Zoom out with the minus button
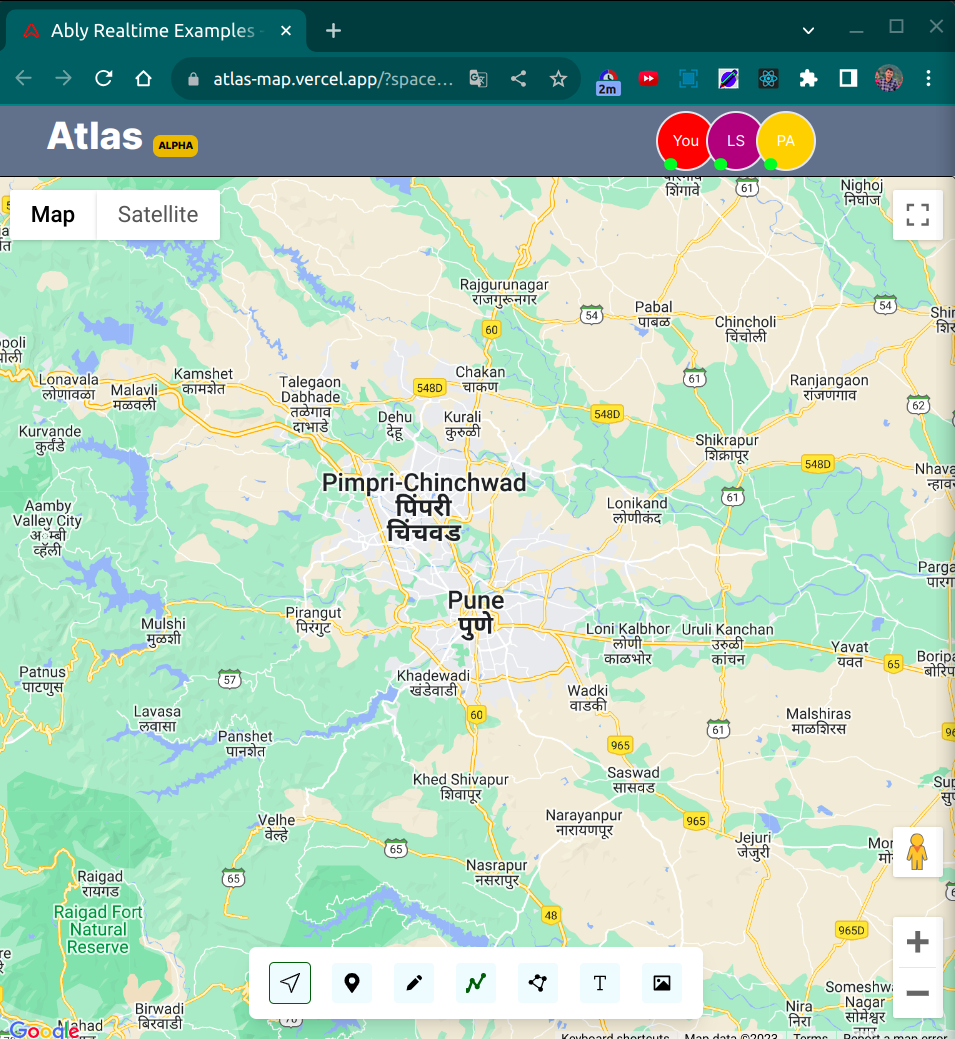The height and width of the screenshot is (1039, 955). (917, 993)
